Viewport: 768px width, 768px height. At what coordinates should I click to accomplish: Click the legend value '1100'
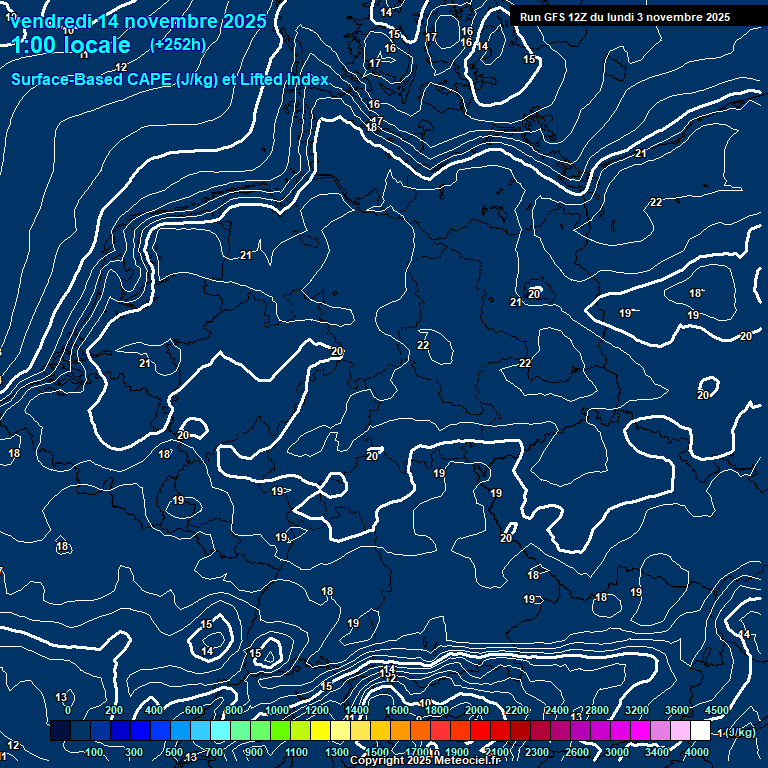296,752
